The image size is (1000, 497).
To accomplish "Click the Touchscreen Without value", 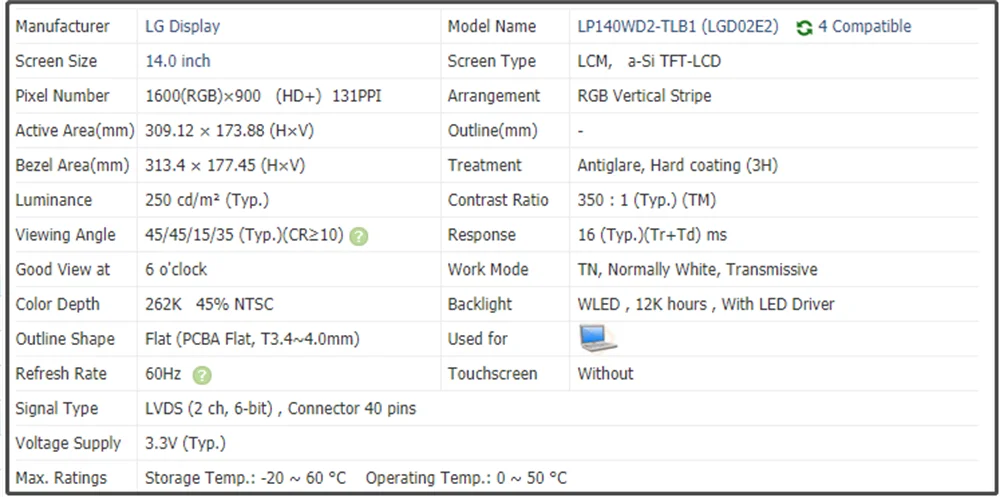I will [x=605, y=374].
